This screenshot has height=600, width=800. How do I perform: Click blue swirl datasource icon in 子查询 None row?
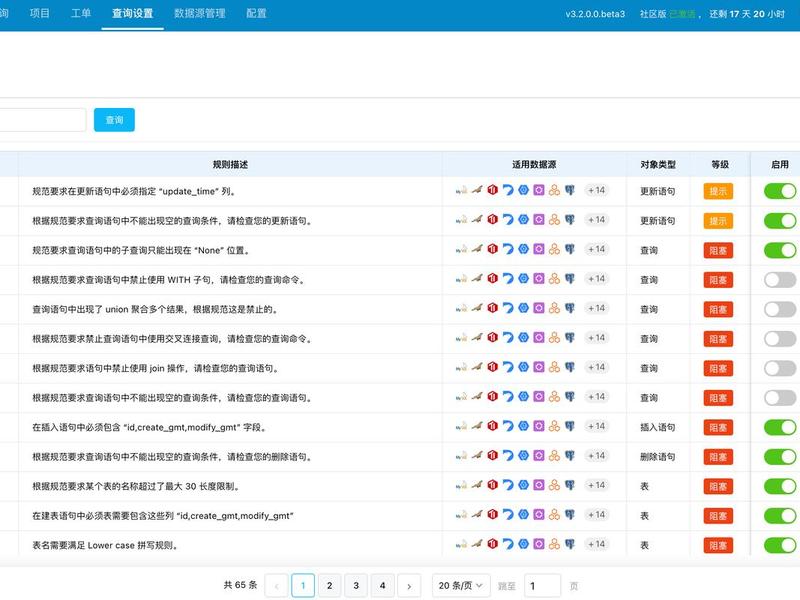(508, 249)
